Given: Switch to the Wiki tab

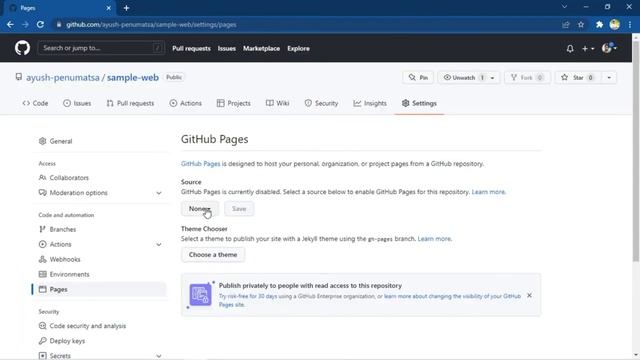Looking at the screenshot, I should point(278,103).
